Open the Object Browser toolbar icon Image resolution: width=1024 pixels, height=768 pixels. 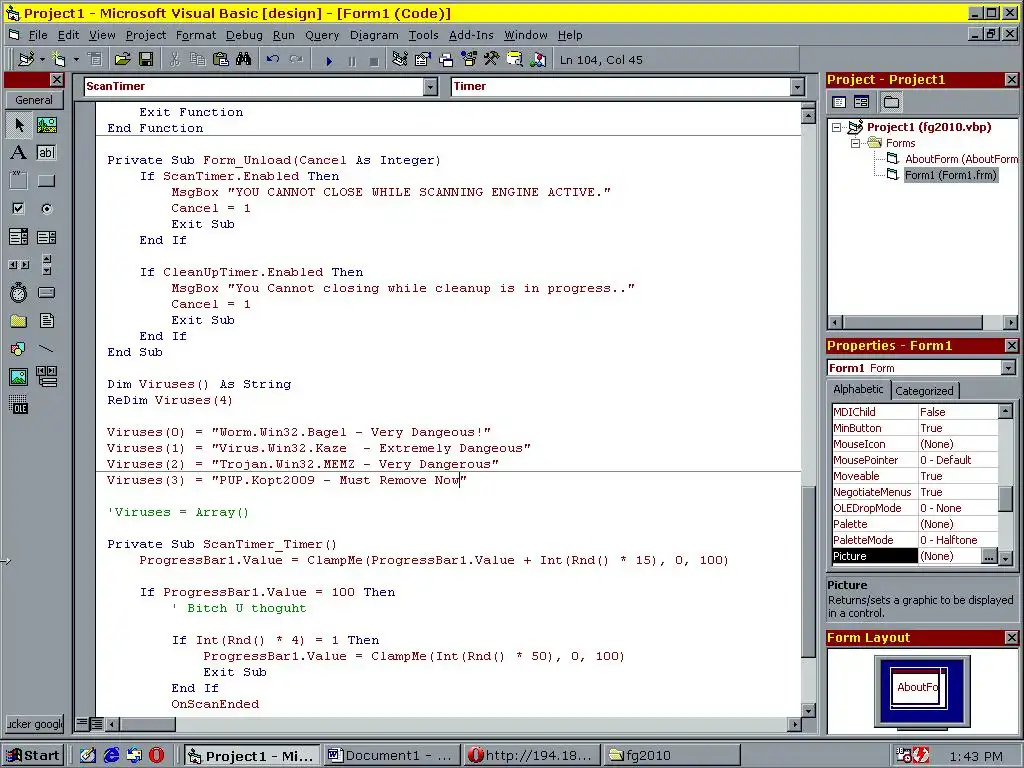pyautogui.click(x=468, y=60)
